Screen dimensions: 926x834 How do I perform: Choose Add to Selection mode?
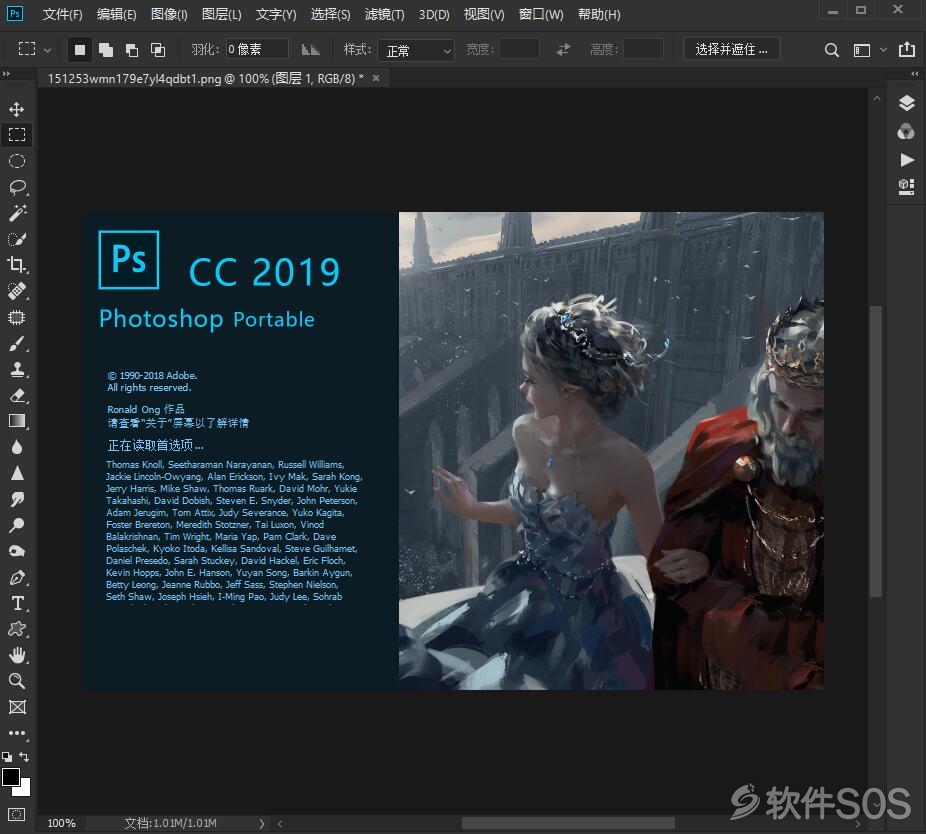point(106,50)
